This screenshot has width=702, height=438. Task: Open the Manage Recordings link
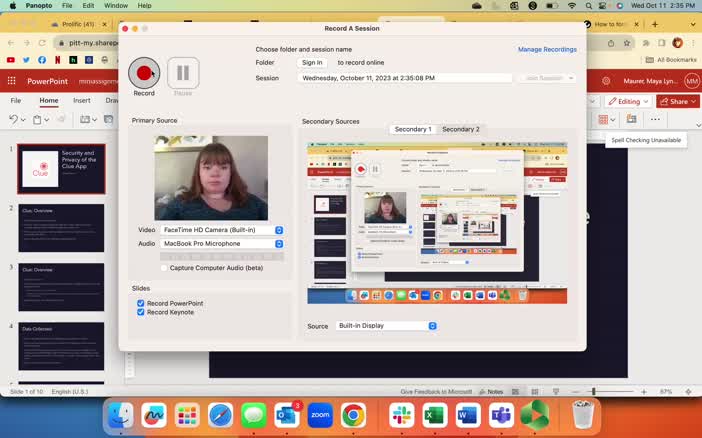coord(547,49)
